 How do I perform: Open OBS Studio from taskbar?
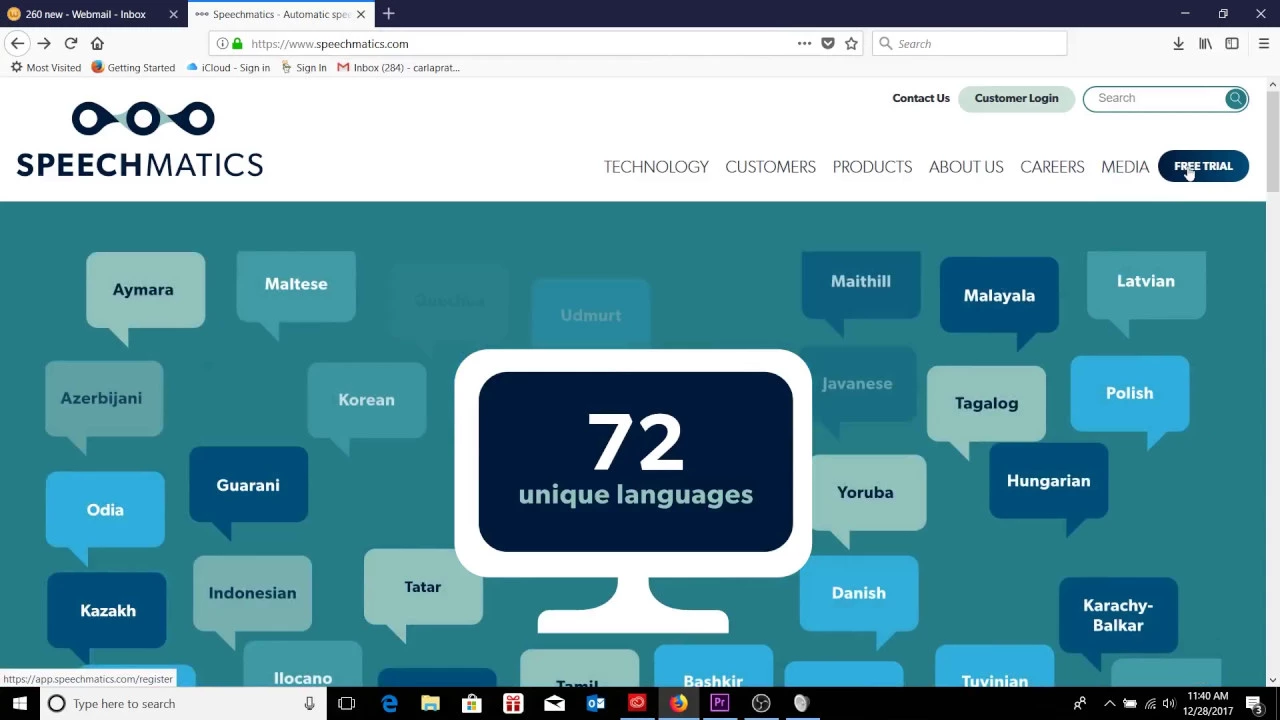tap(761, 704)
